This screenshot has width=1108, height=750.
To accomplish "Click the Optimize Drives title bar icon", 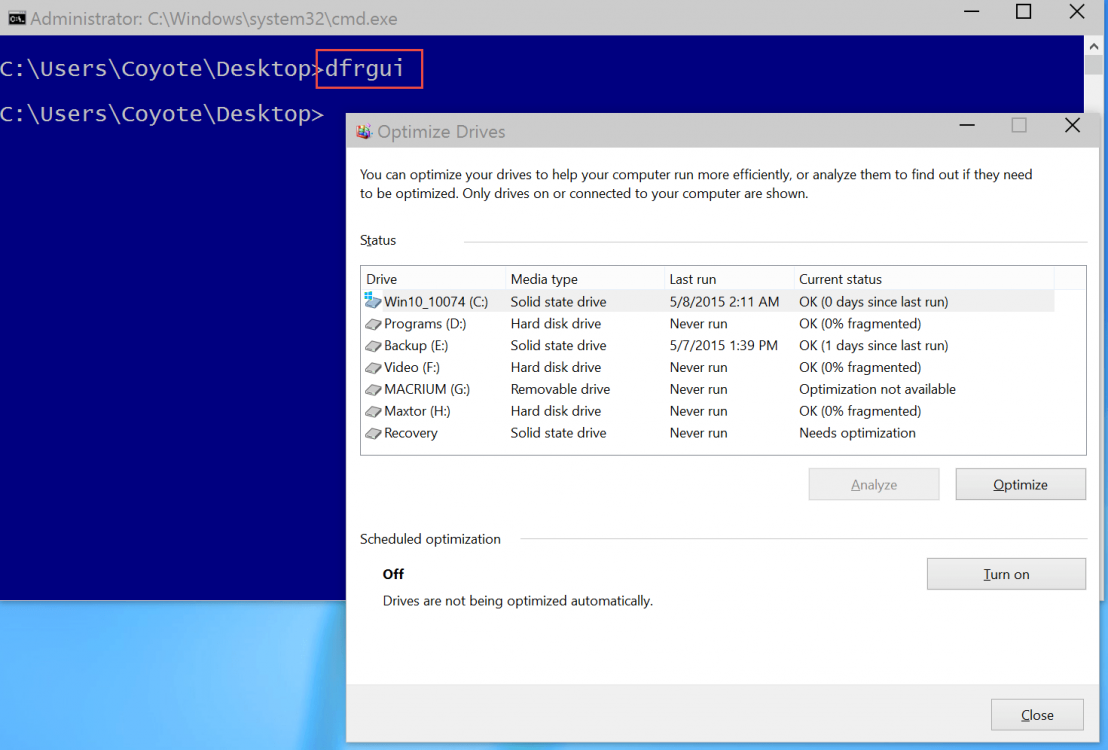I will [x=362, y=131].
